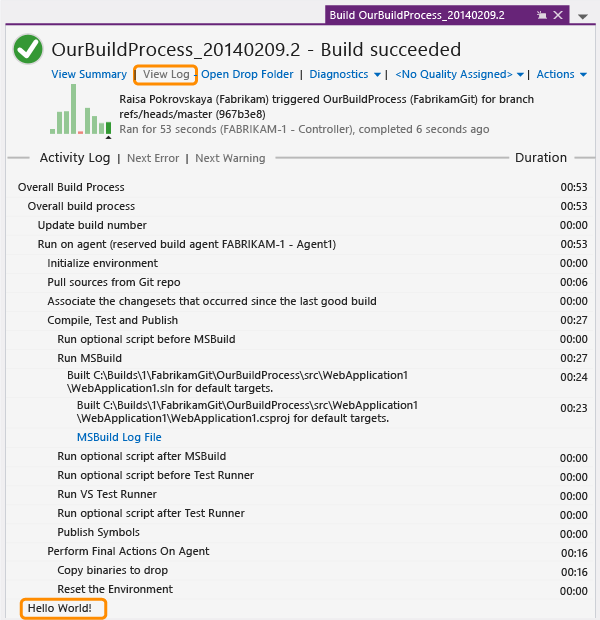Click the Duration column heading

[541, 158]
